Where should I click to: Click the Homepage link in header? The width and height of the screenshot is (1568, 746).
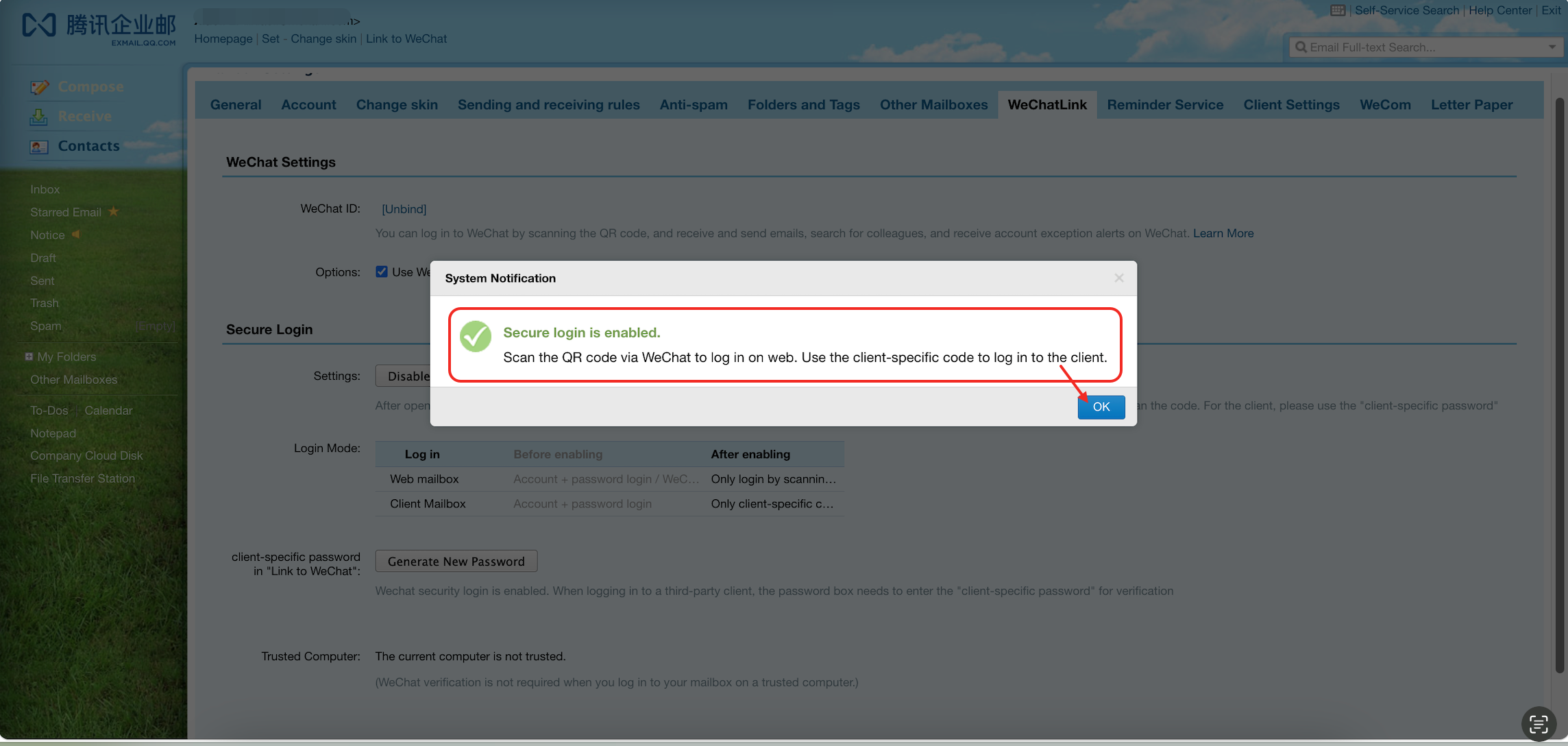223,39
